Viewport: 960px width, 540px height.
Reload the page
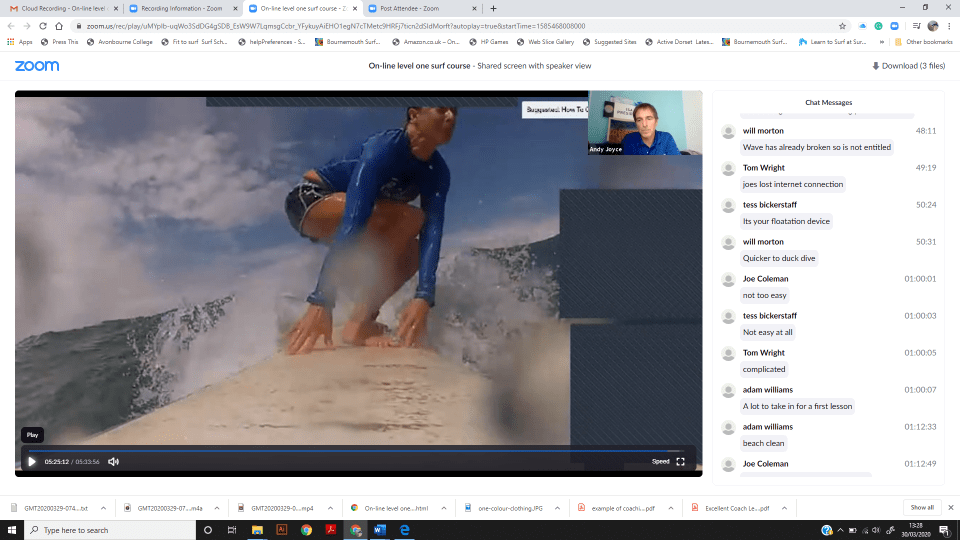[43, 26]
